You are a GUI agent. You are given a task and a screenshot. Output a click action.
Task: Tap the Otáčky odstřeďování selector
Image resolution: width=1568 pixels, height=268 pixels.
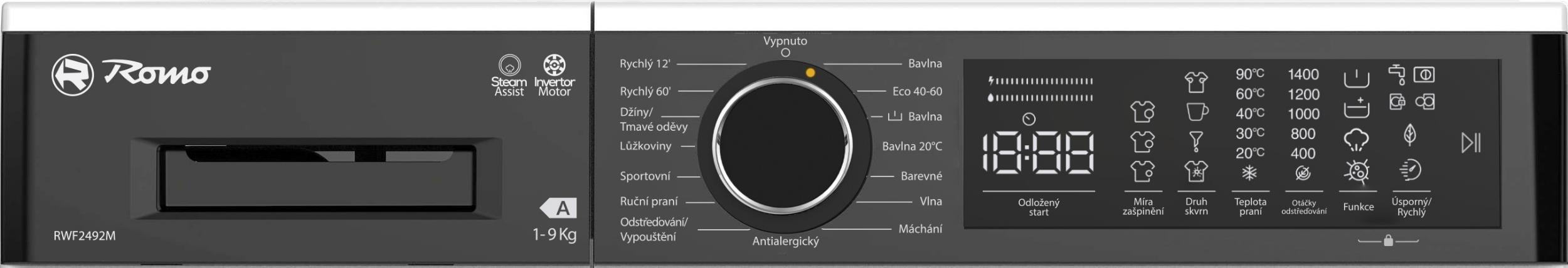click(x=1304, y=207)
